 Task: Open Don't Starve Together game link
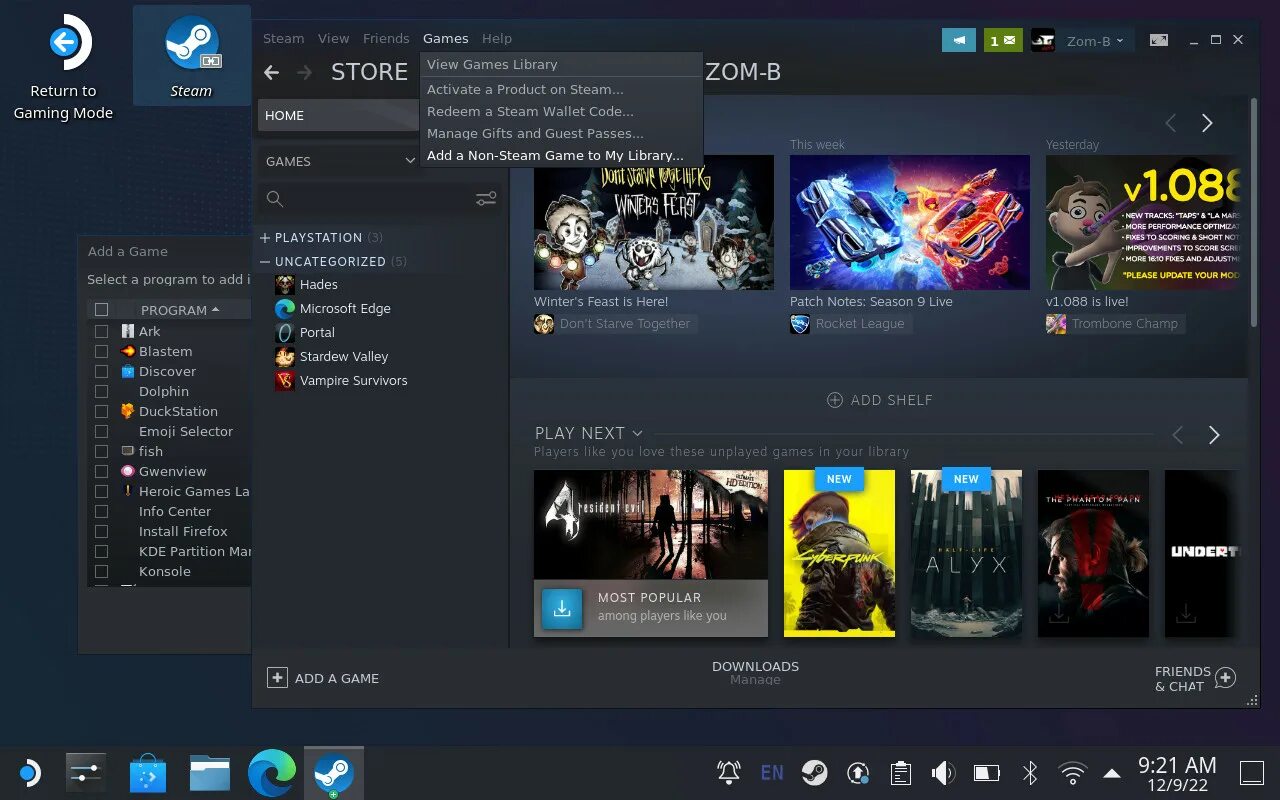[625, 324]
